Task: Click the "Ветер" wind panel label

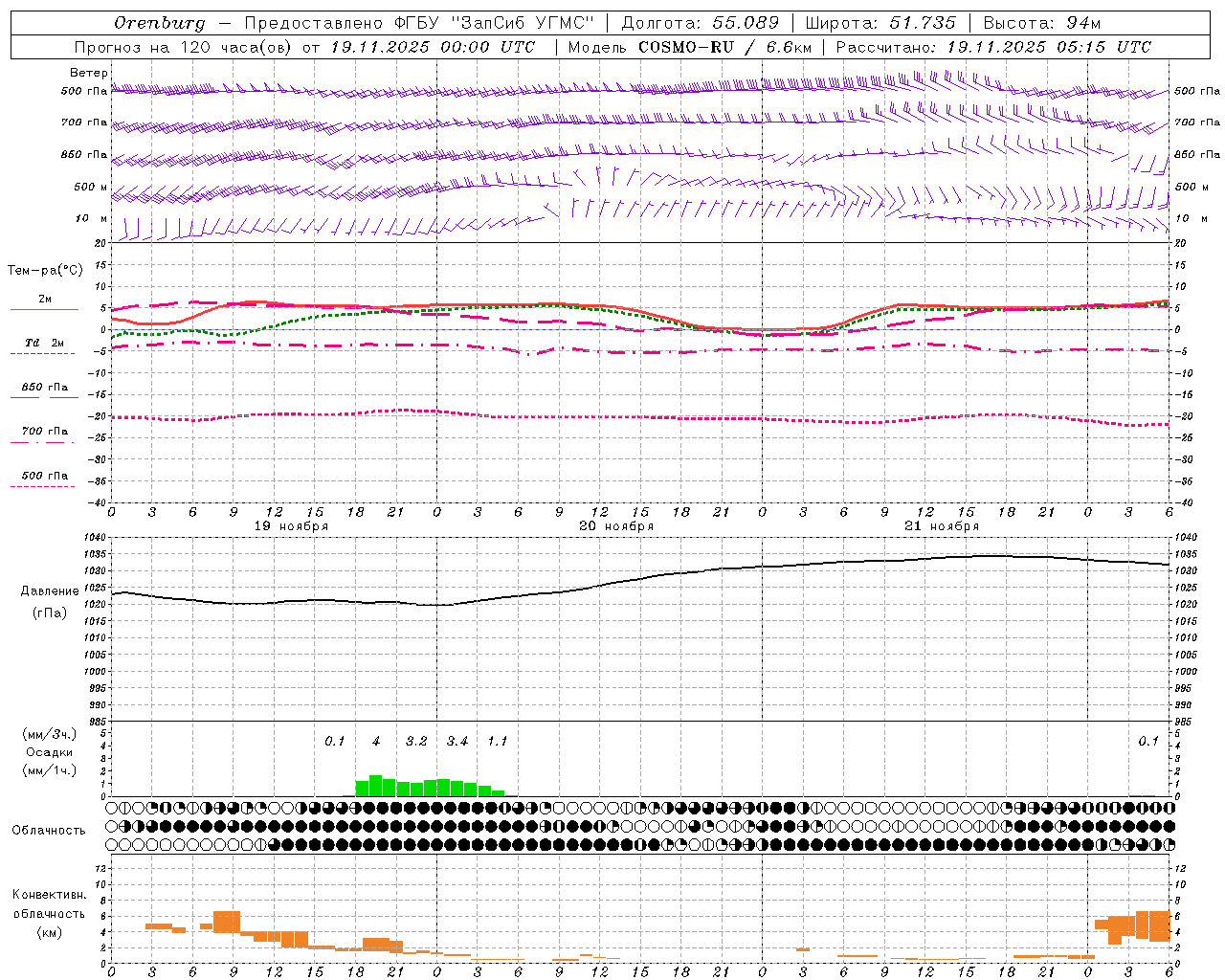Action: (x=89, y=73)
